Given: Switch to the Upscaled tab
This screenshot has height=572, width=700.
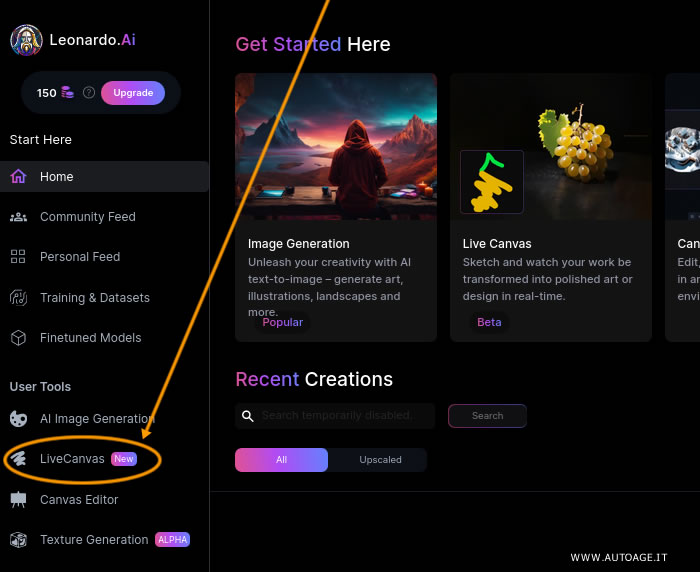Looking at the screenshot, I should [x=380, y=460].
